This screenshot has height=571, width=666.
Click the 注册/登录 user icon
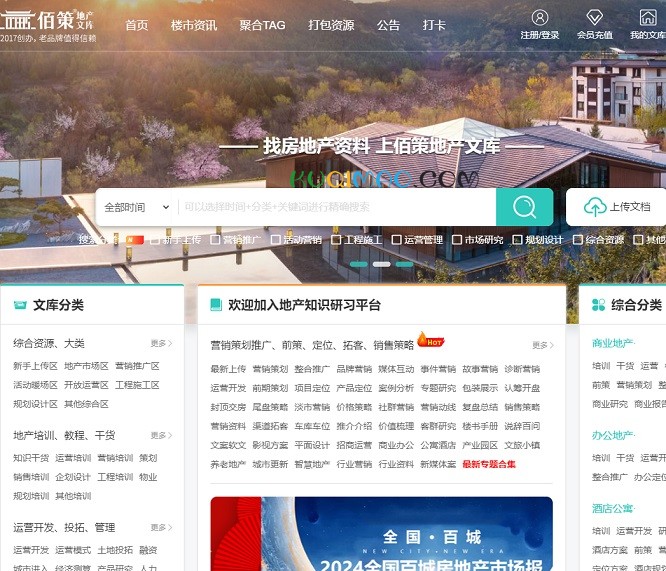540,18
